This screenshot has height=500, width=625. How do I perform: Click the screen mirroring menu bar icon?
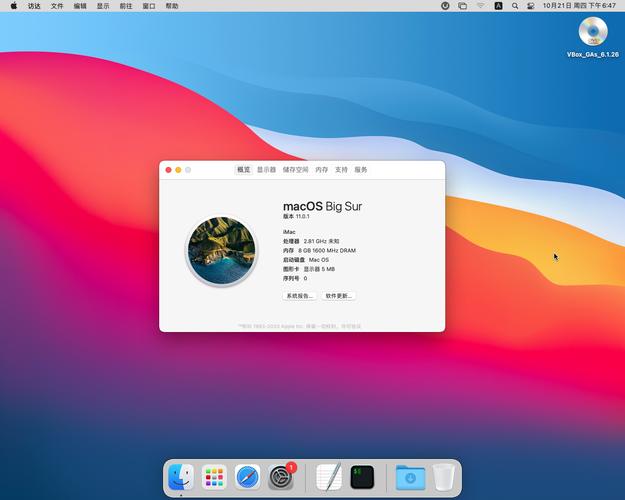coord(462,6)
